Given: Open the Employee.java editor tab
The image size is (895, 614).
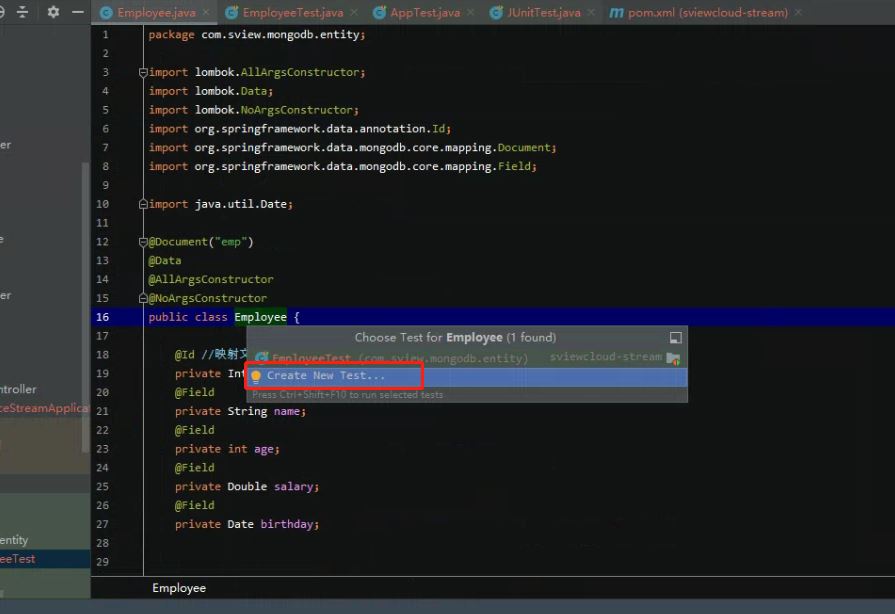Looking at the screenshot, I should (156, 13).
